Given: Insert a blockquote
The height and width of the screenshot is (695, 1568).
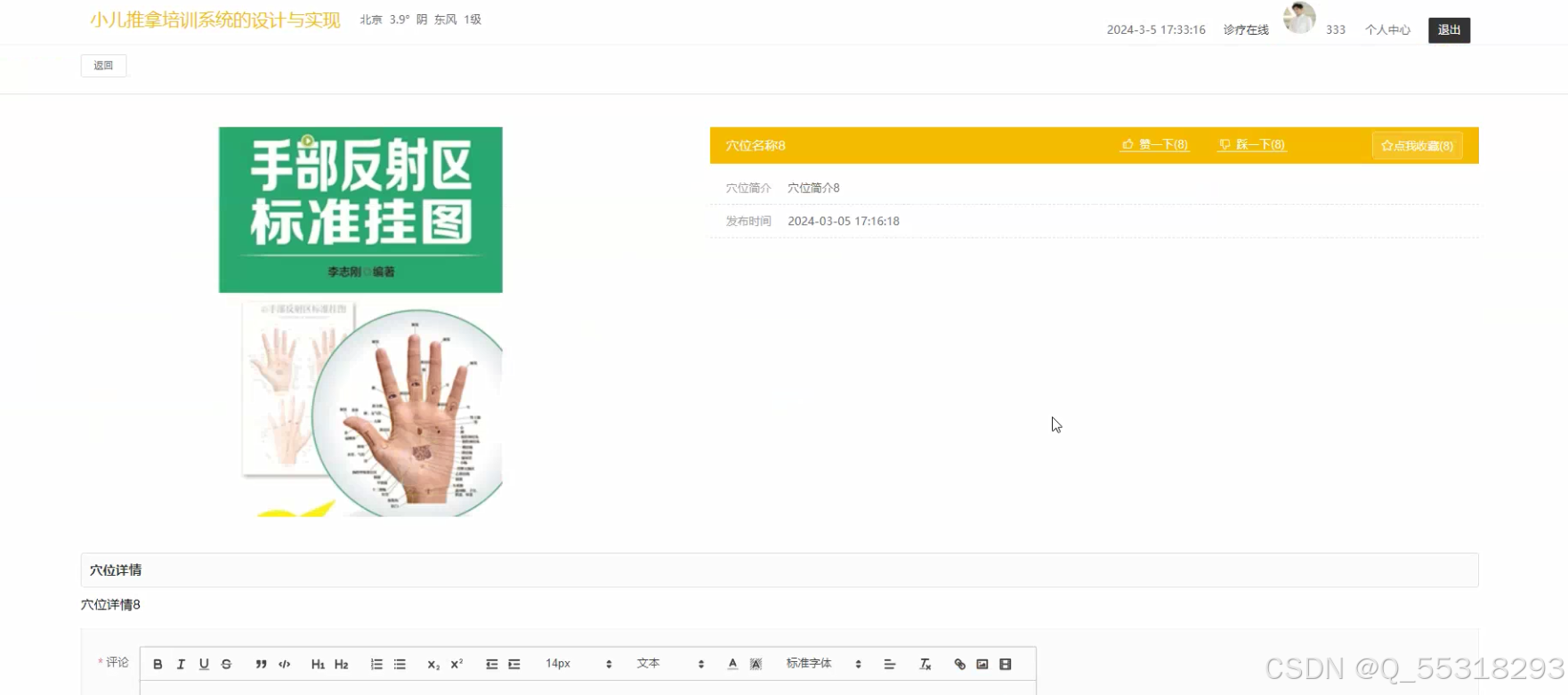Looking at the screenshot, I should pos(261,664).
